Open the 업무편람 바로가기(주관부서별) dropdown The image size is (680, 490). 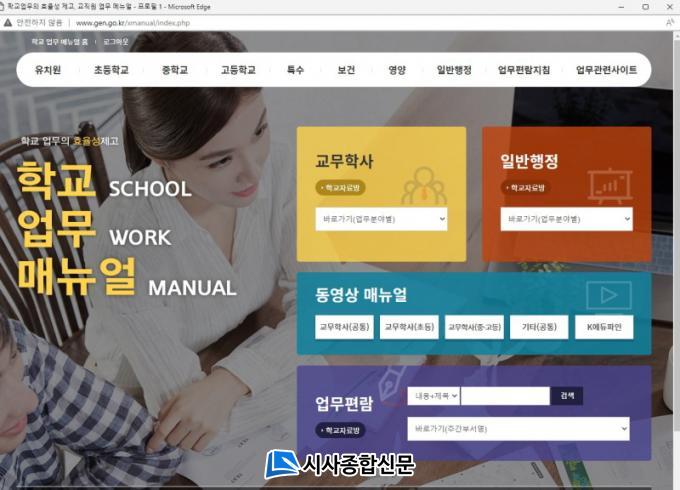tap(518, 429)
